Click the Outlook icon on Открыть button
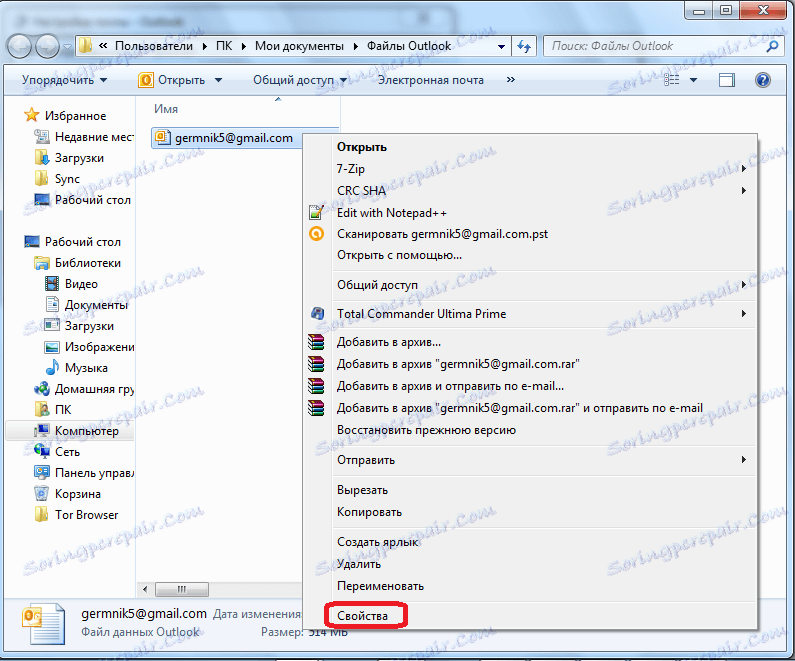Screen dimensions: 795x661 (x=146, y=80)
